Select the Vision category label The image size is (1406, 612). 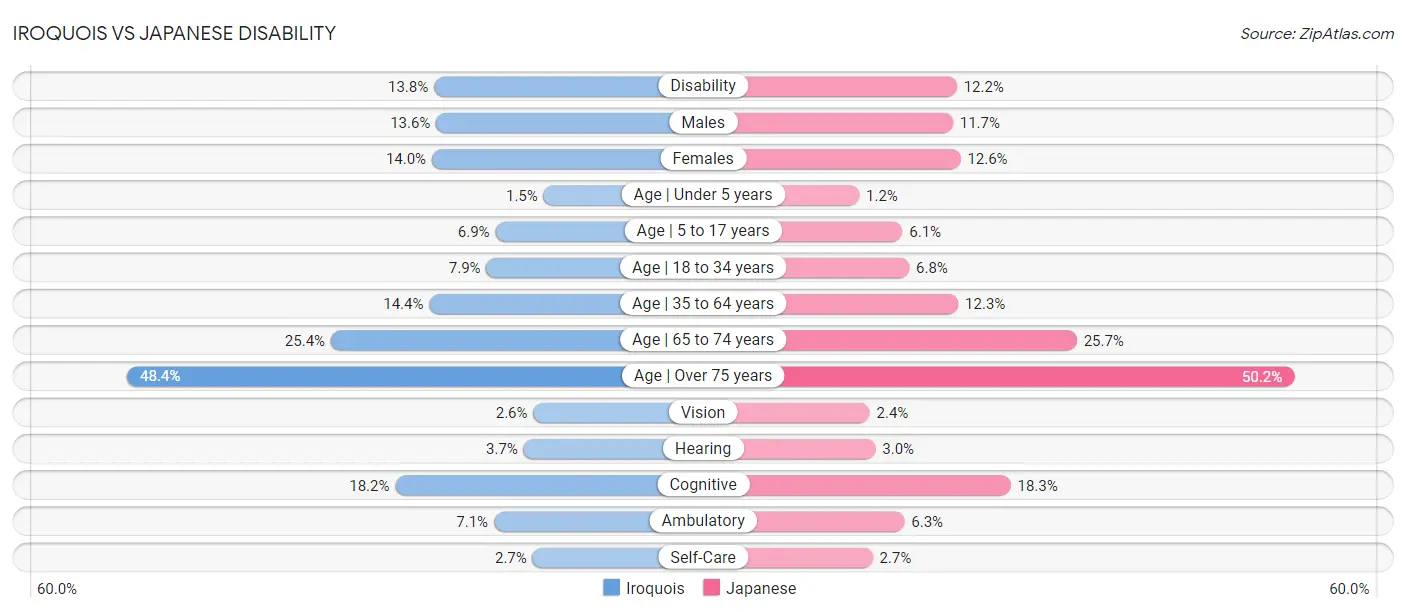click(703, 412)
